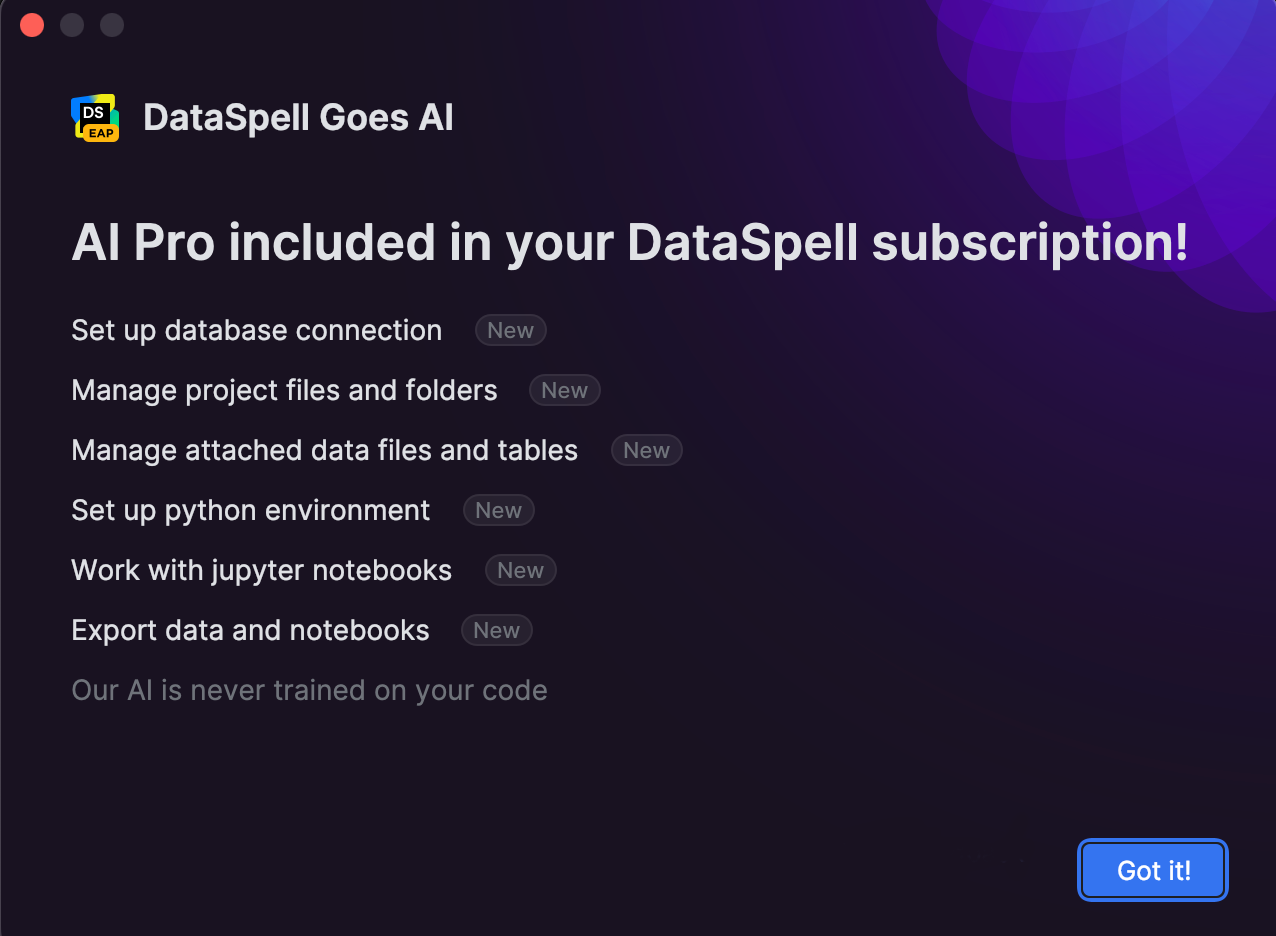Click 'Our AI is never trained' note
This screenshot has height=936, width=1276.
[x=309, y=691]
